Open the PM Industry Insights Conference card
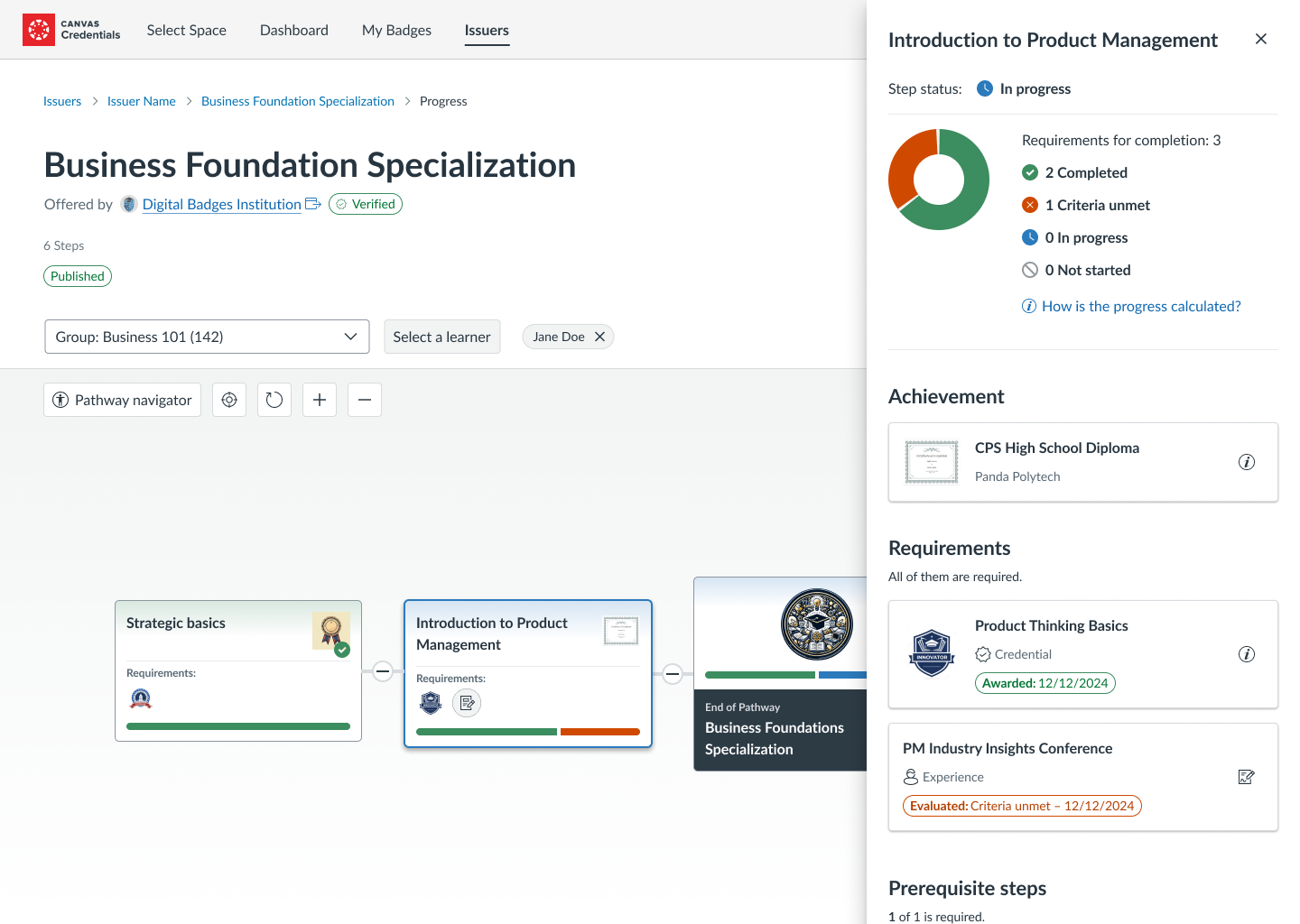The height and width of the screenshot is (924, 1300). pyautogui.click(x=1083, y=777)
